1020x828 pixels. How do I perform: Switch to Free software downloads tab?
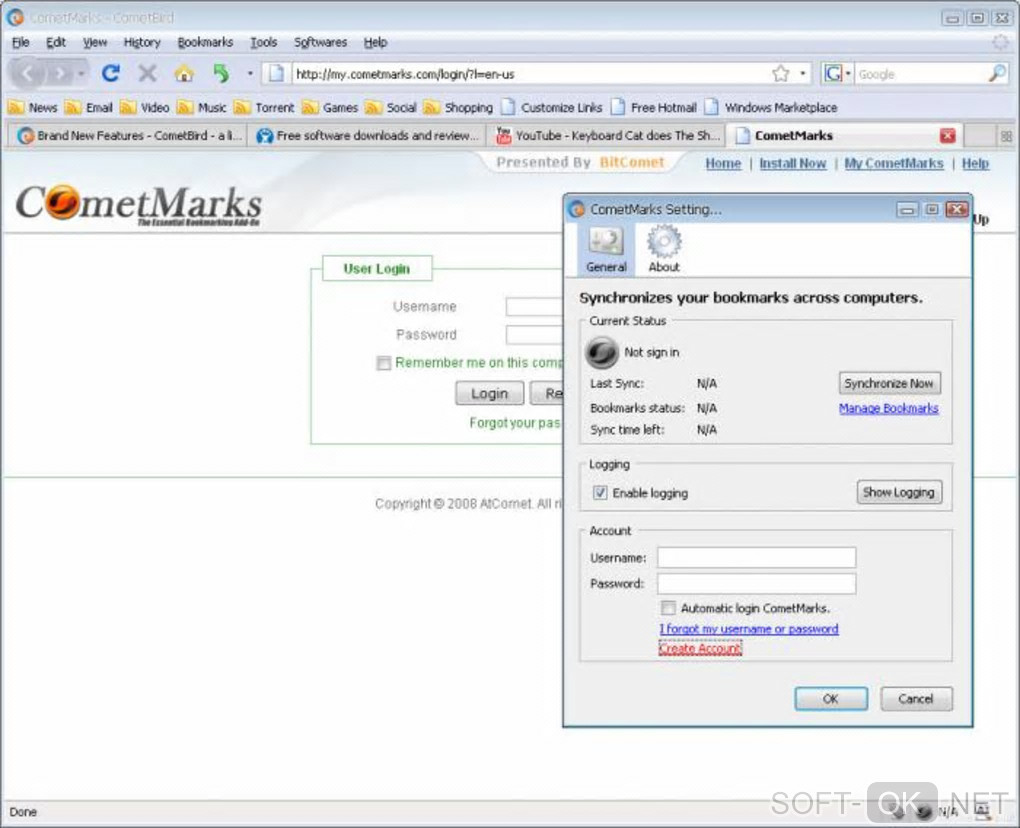(x=368, y=135)
